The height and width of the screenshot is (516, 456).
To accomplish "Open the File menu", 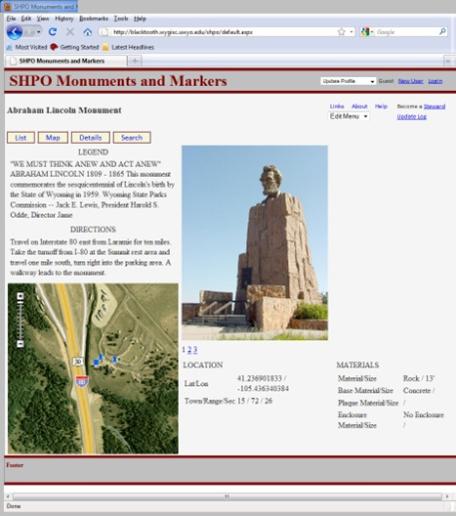I will 11,19.
